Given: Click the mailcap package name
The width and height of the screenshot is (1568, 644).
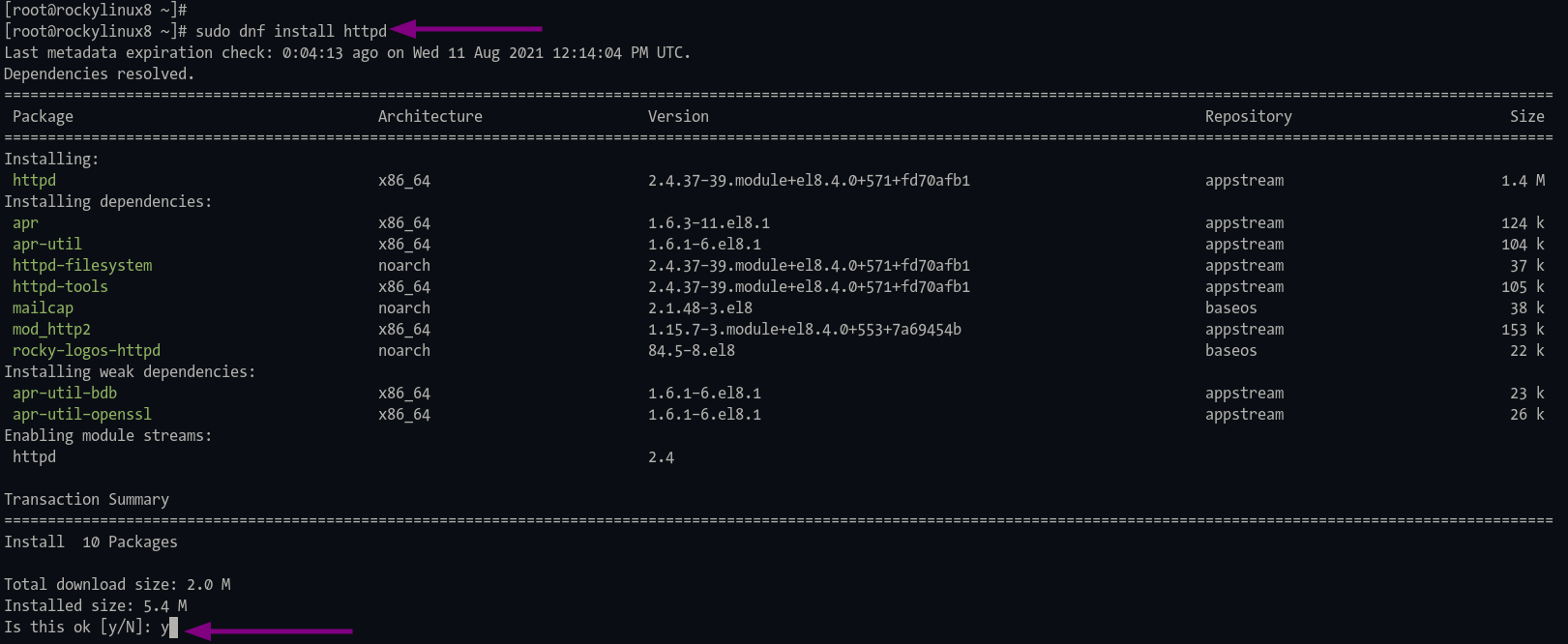Looking at the screenshot, I should [43, 308].
